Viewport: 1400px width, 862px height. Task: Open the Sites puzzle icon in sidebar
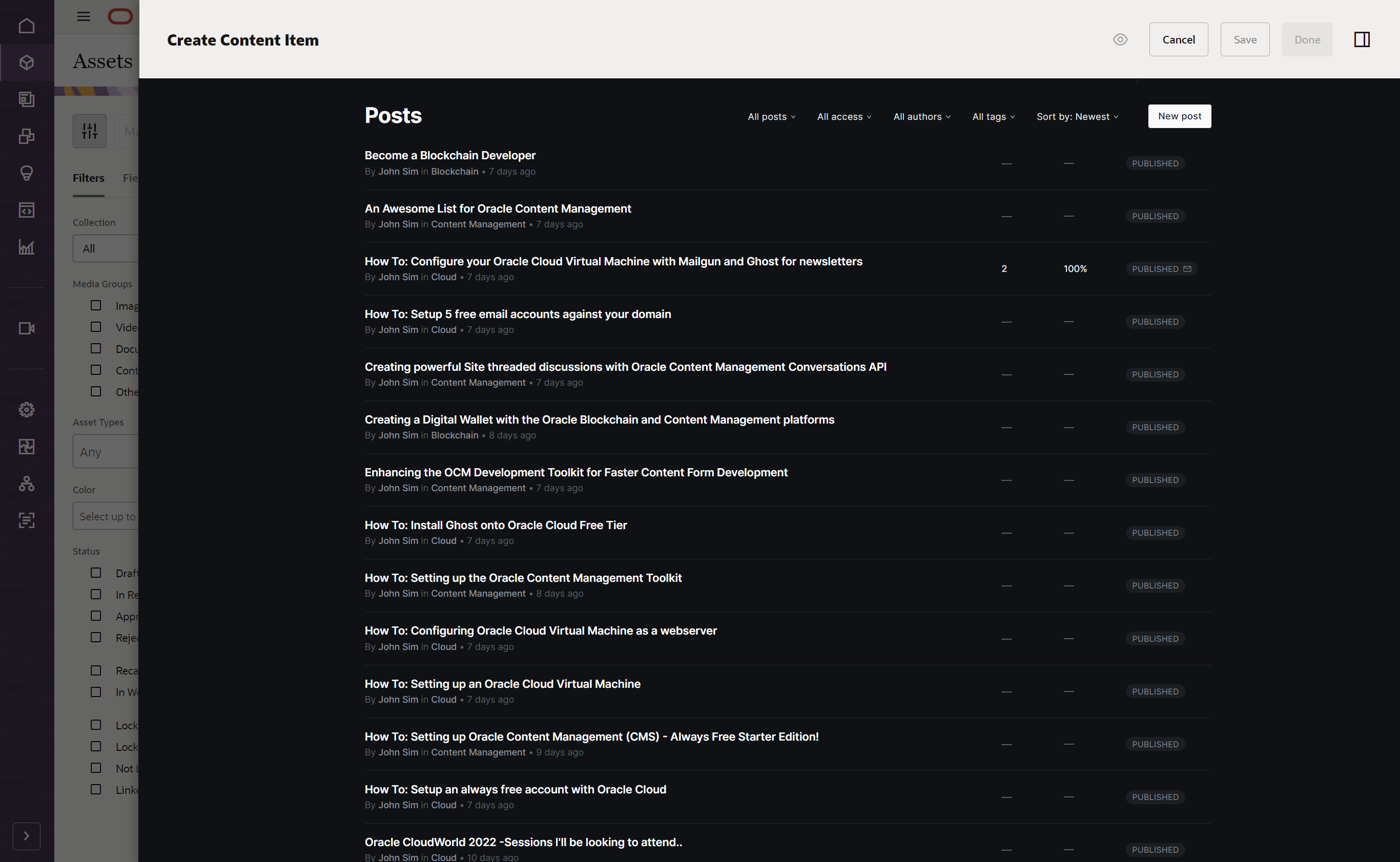[26, 136]
